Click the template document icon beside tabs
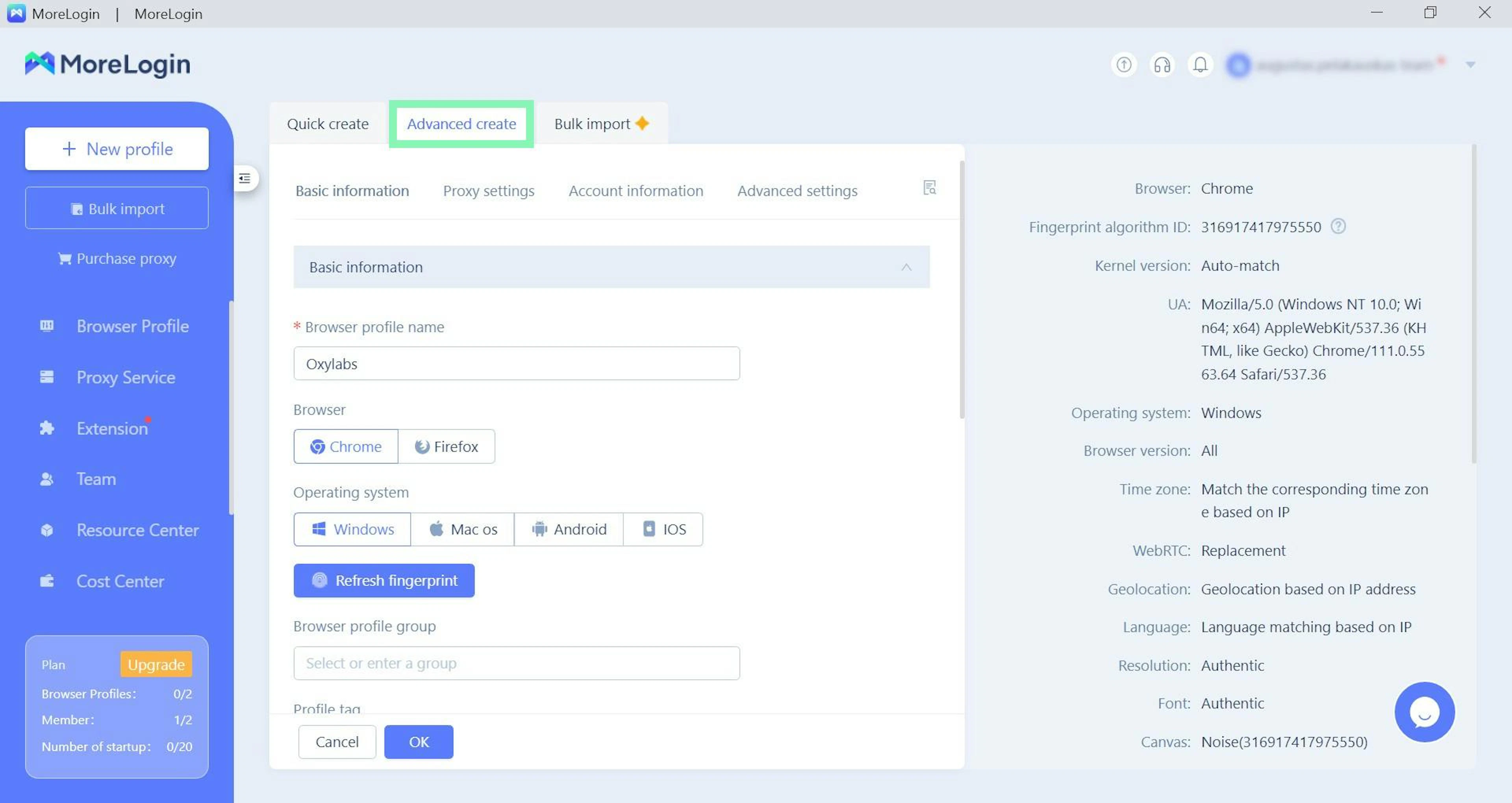 929,188
